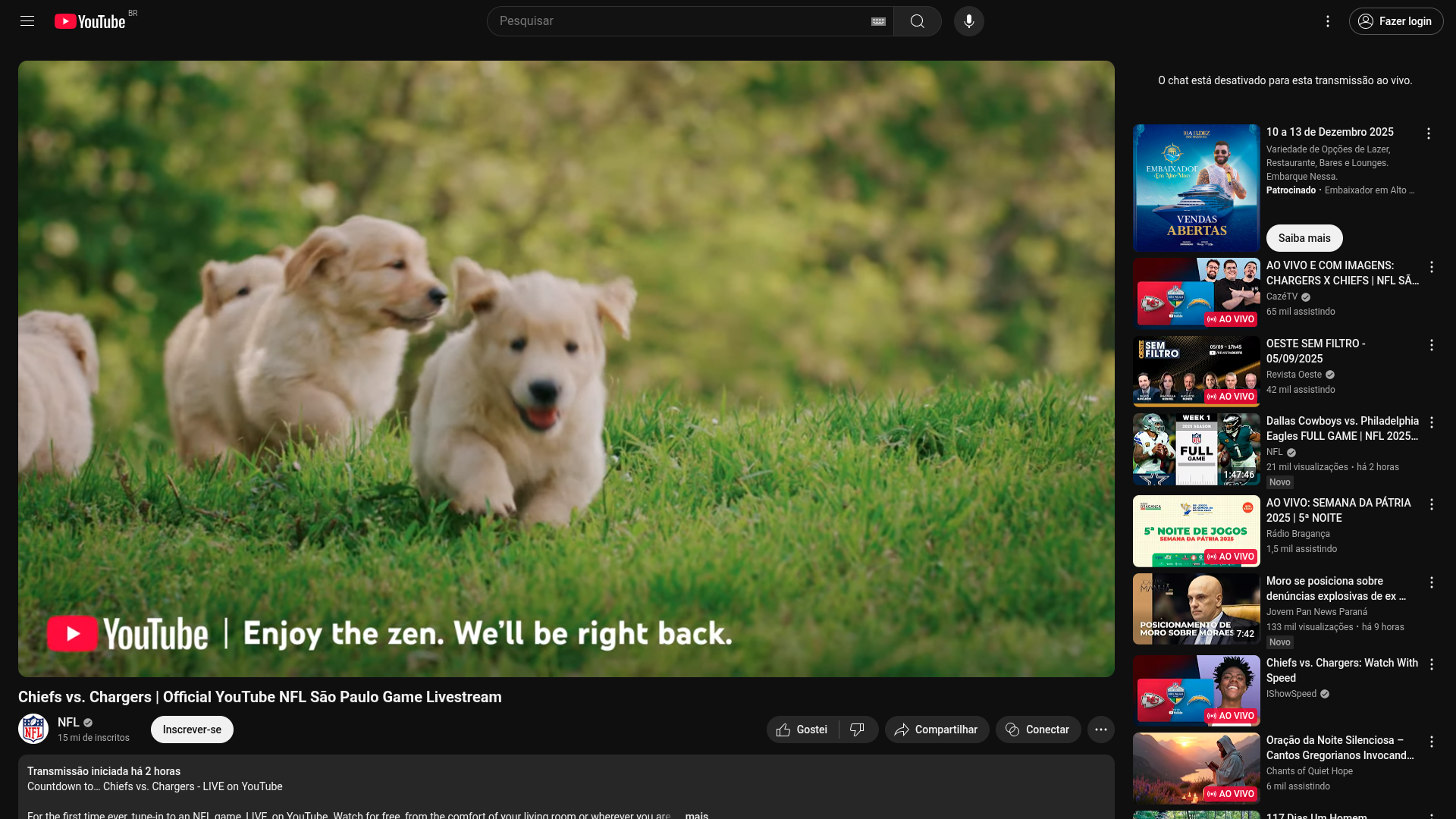Open the hamburger guide menu
This screenshot has width=1456, height=819.
[x=27, y=21]
